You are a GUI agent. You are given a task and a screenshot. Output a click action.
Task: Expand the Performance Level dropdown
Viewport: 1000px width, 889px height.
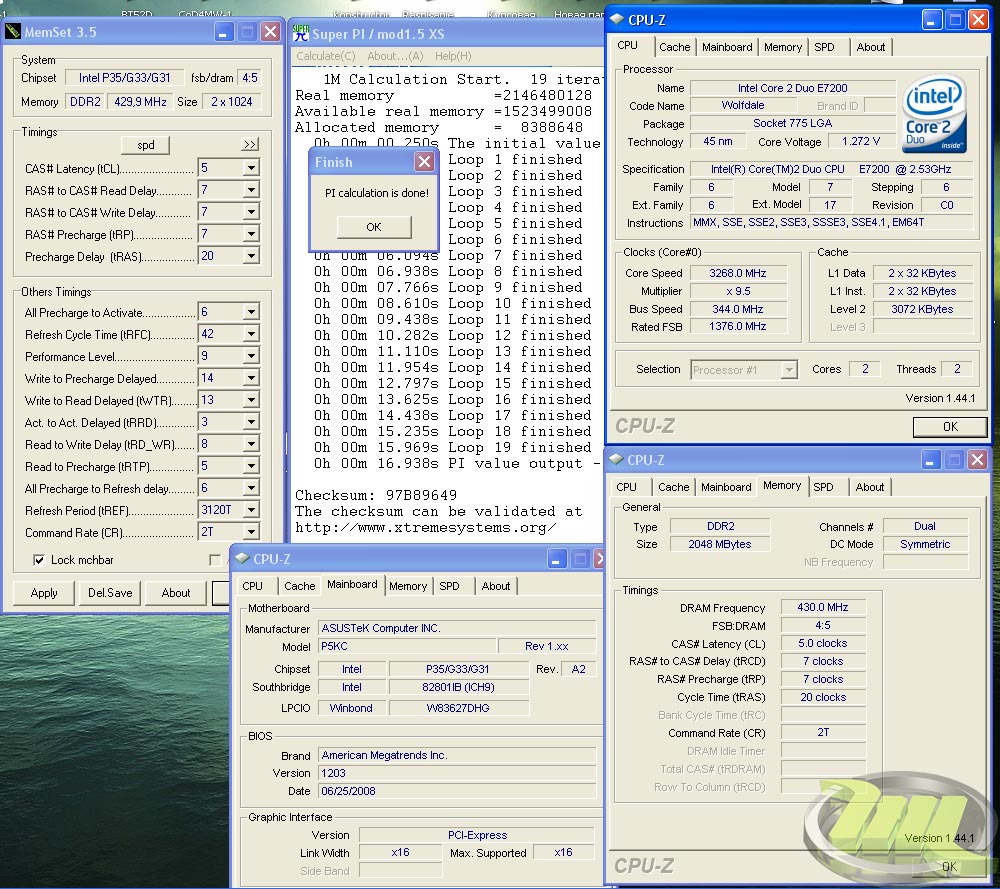pos(251,356)
